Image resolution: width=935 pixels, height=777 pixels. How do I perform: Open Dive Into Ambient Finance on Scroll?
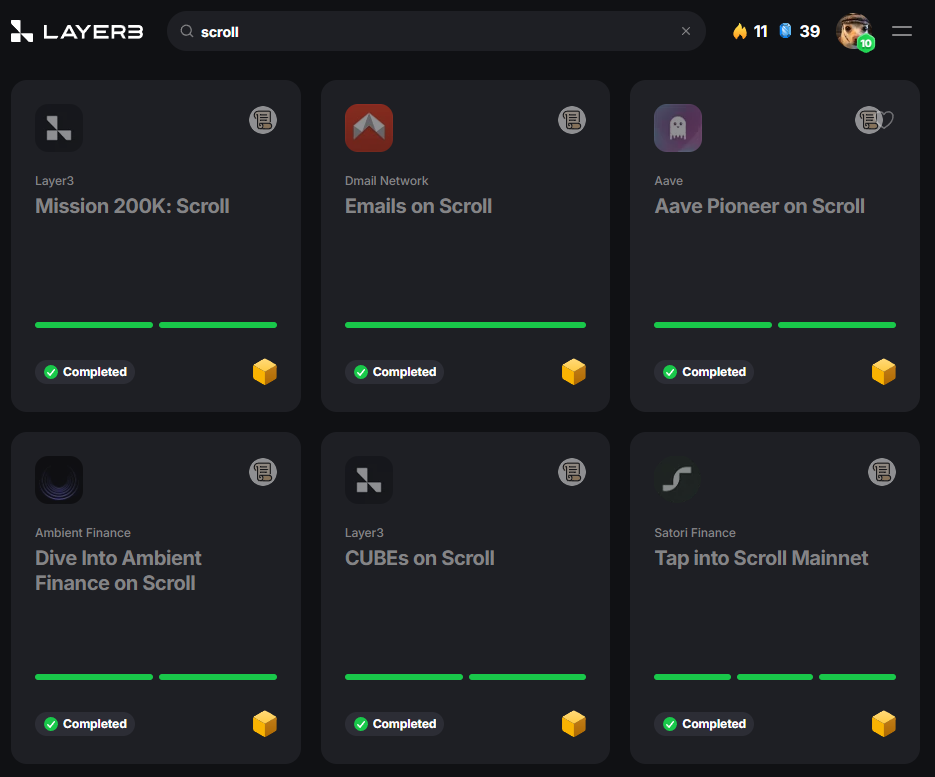pos(118,570)
